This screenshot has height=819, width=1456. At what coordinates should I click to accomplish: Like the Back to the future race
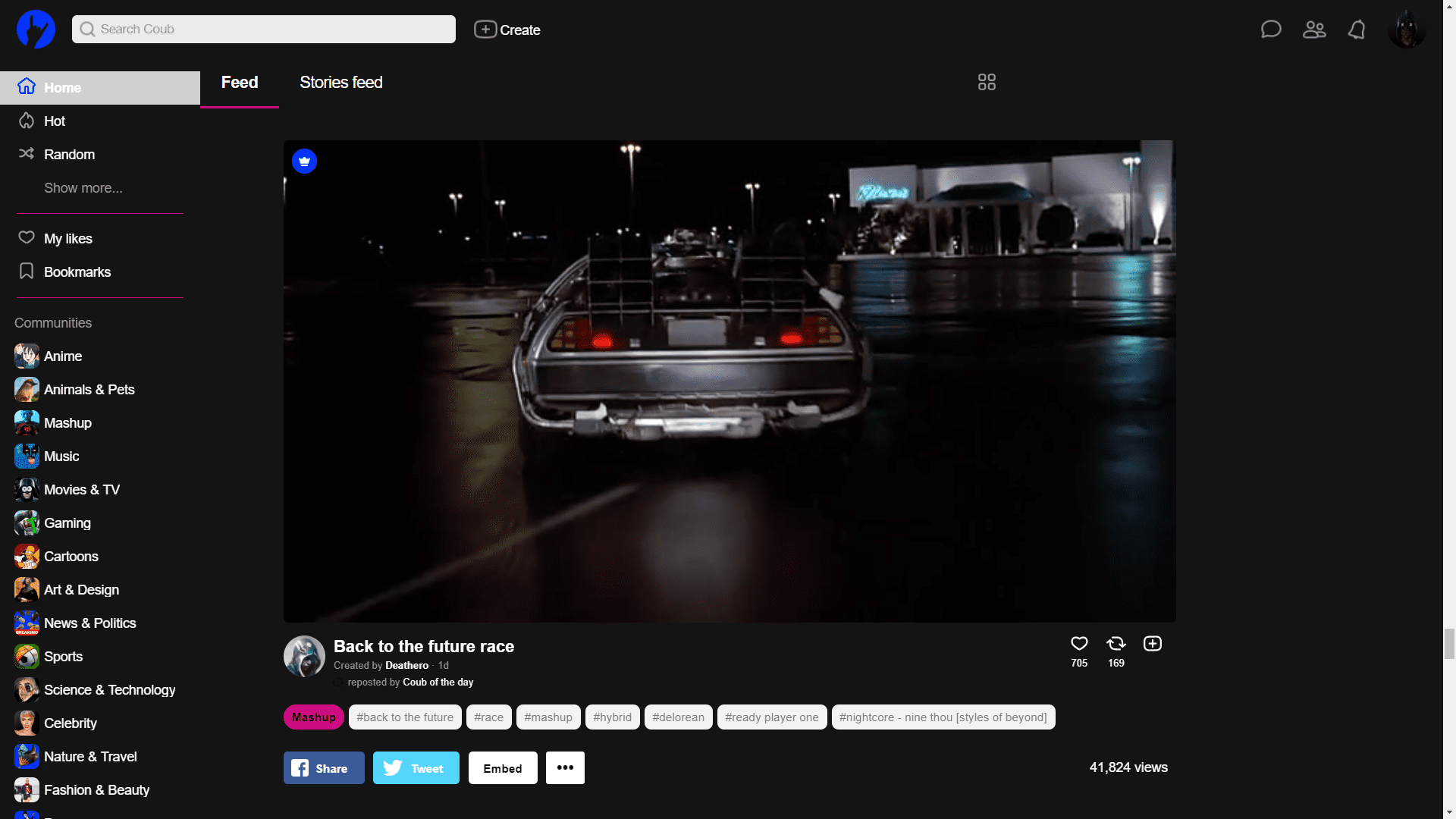[x=1079, y=644]
